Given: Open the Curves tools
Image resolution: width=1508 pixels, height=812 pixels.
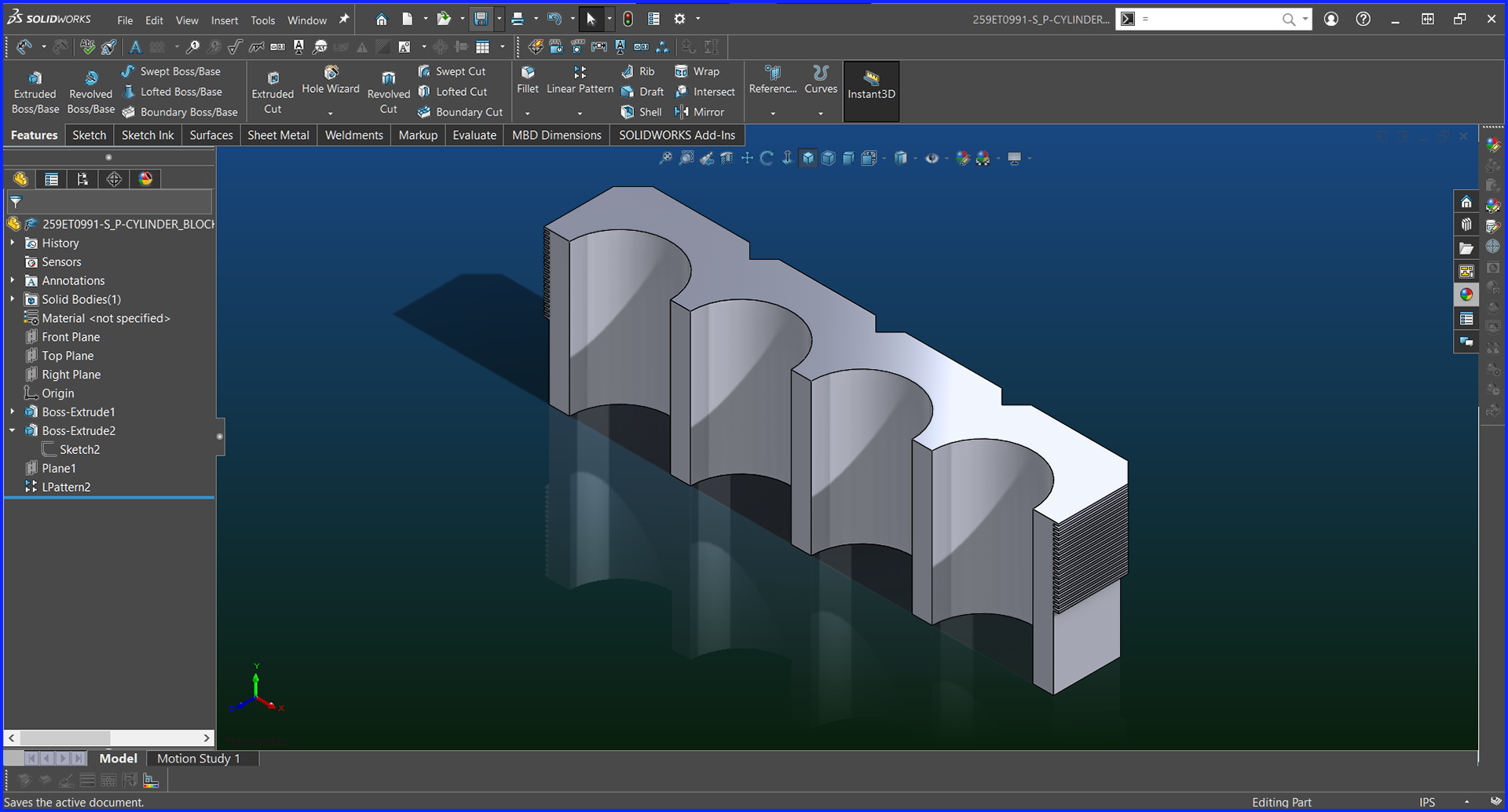Looking at the screenshot, I should coord(821,81).
